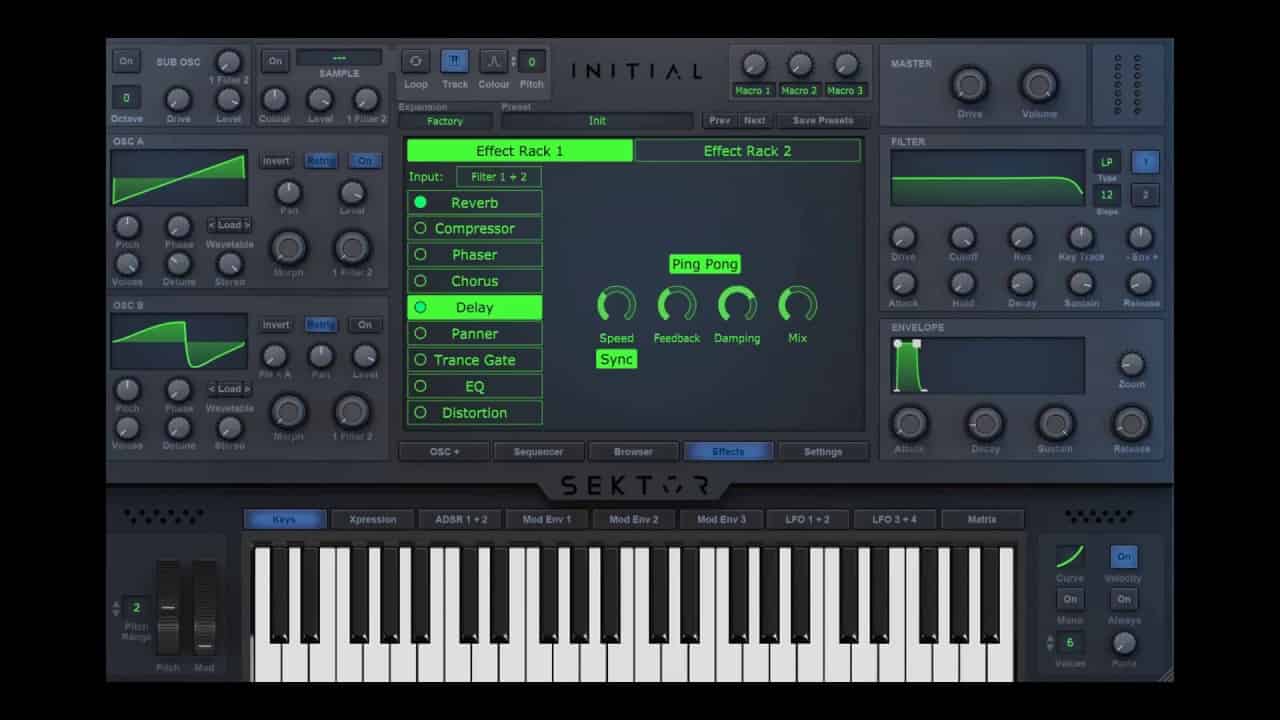
Task: Open the Sequencer tab
Action: (x=538, y=451)
